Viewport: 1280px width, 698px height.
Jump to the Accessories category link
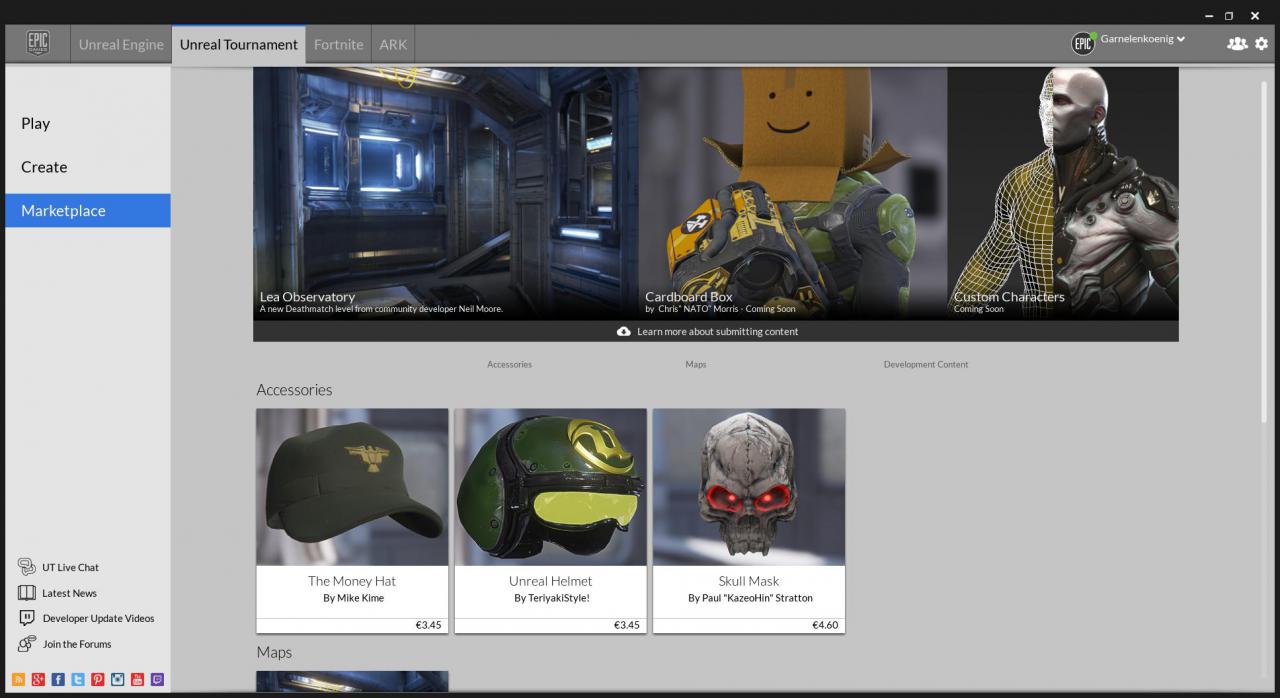pos(509,364)
